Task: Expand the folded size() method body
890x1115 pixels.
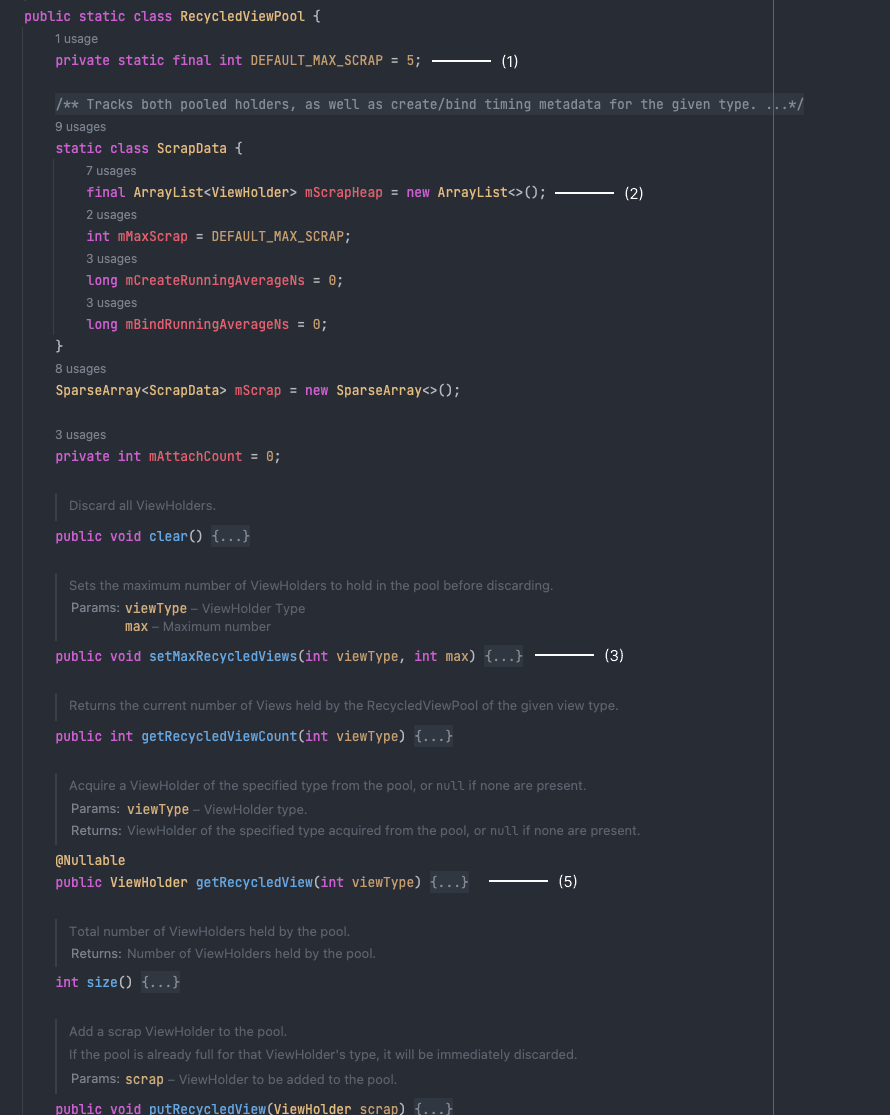Action: (x=160, y=982)
